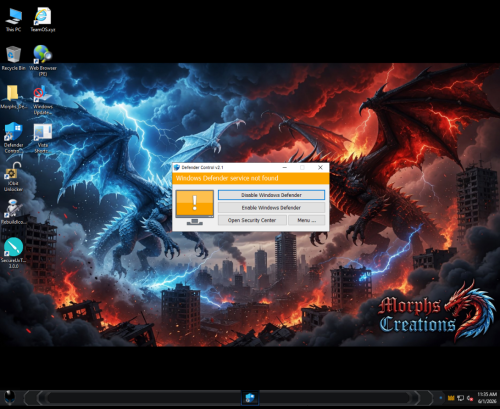The height and width of the screenshot is (409, 500).
Task: Click Defender Control taskbar icon
Action: [x=250, y=398]
